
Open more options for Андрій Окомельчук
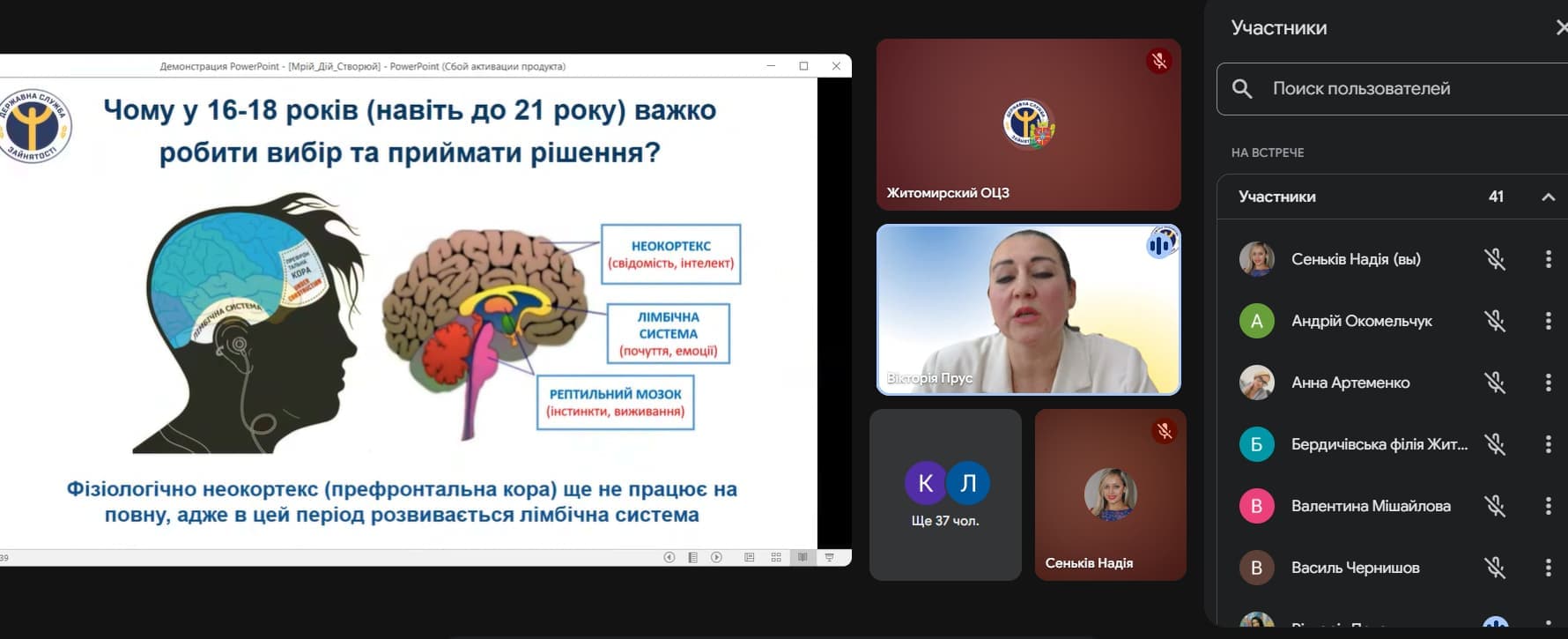1549,321
